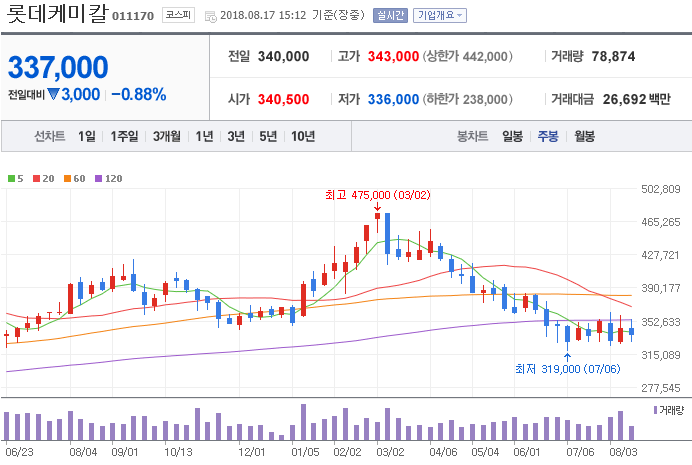Click the stock code 011170
The height and width of the screenshot is (465, 692).
[133, 16]
